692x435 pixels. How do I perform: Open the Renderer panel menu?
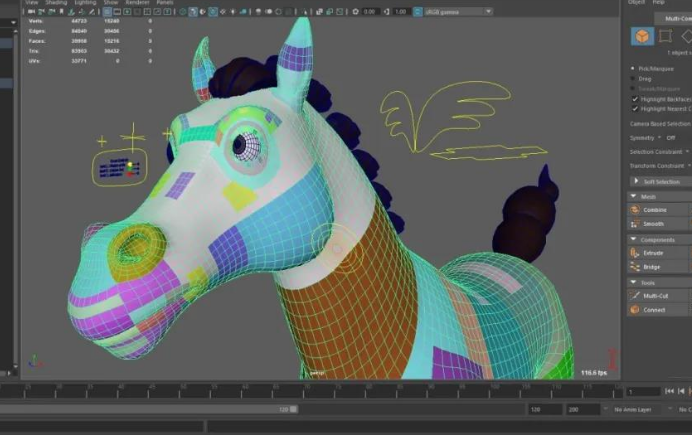tap(137, 3)
